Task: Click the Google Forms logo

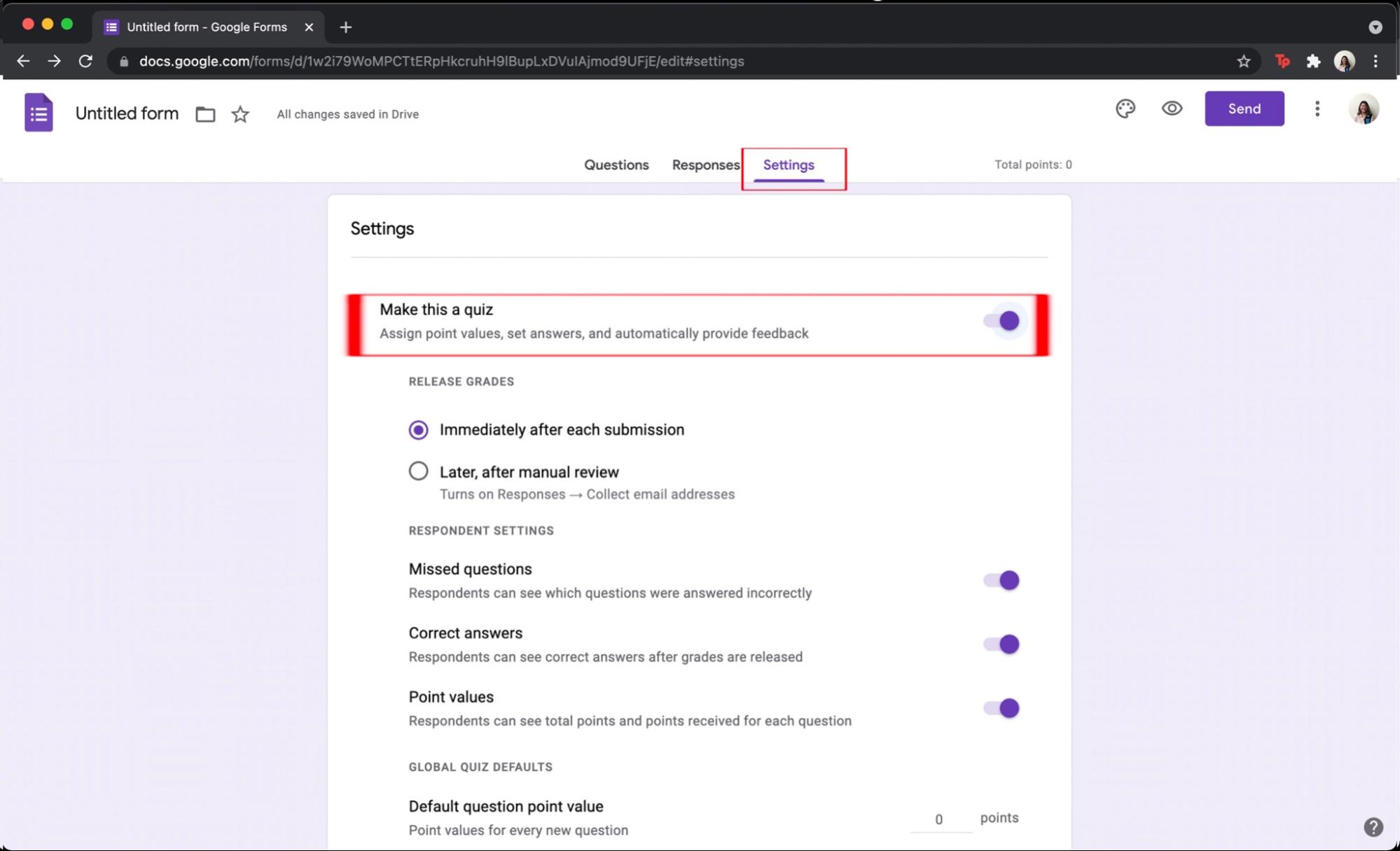Action: [39, 112]
